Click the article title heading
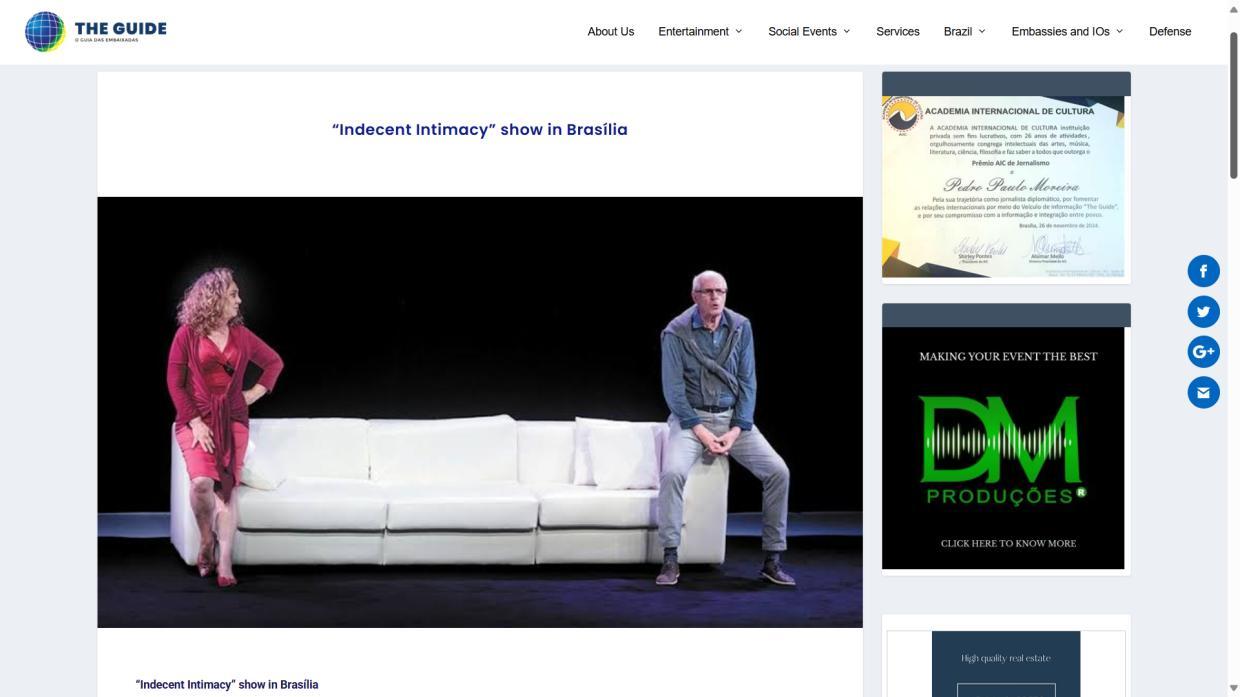This screenshot has height=697, width=1240. pos(480,129)
